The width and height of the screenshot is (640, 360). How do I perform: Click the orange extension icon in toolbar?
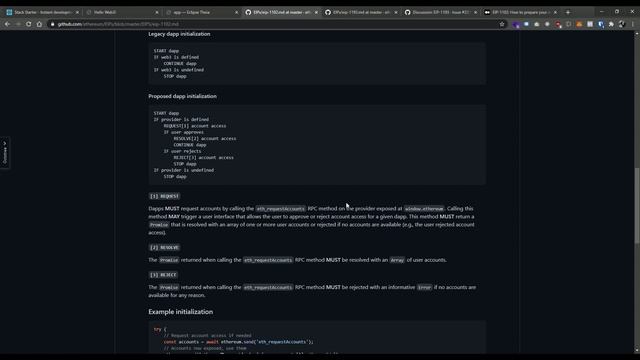(x=579, y=24)
